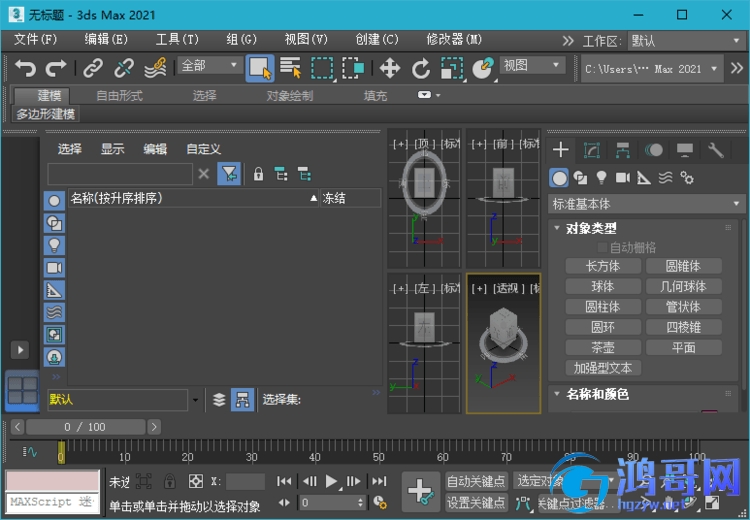
Task: Open the 全部 selection filter dropdown
Action: coord(210,65)
